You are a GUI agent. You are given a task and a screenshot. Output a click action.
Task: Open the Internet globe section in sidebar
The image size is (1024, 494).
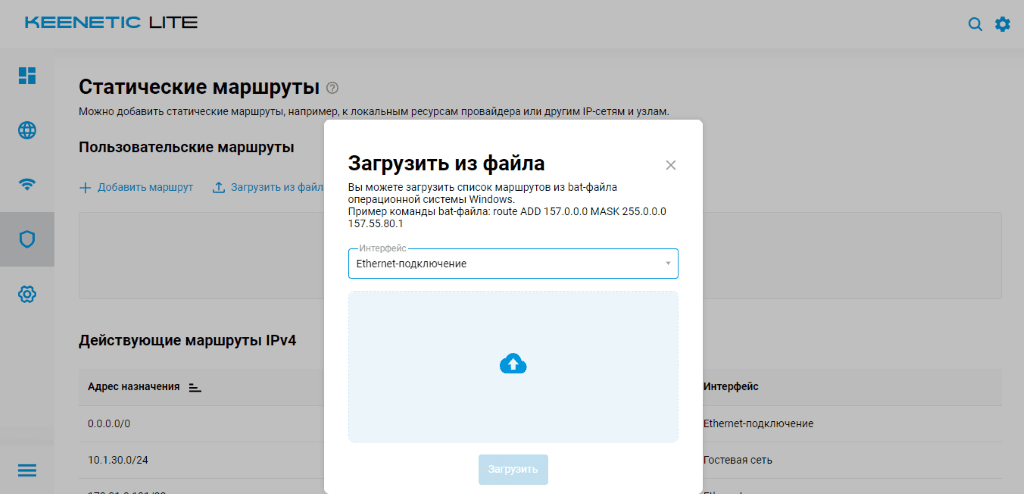[x=27, y=130]
